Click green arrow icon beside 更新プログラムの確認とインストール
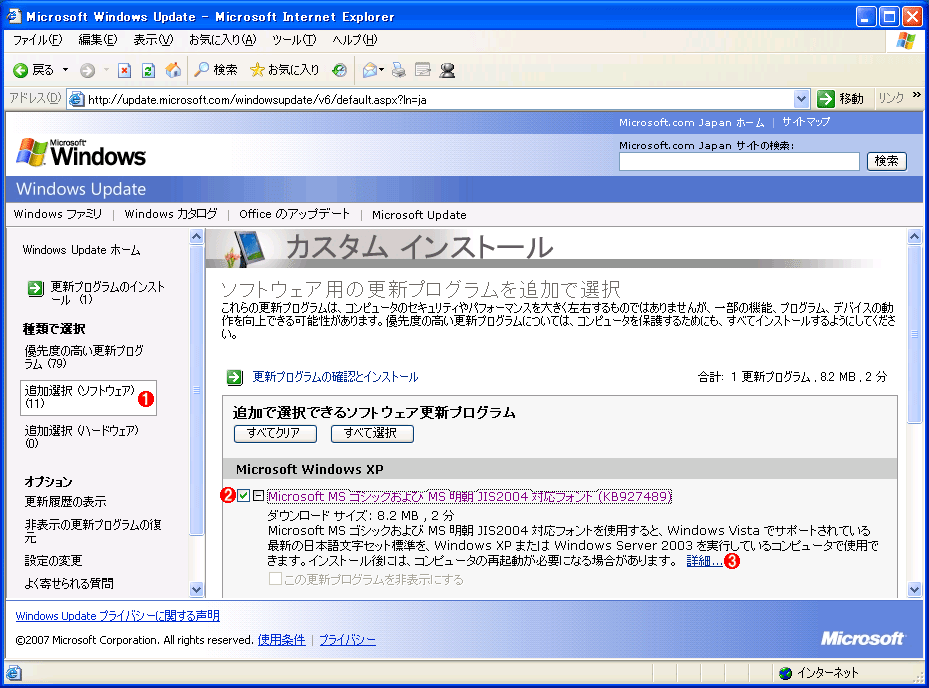The height and width of the screenshot is (688, 929). (x=235, y=377)
